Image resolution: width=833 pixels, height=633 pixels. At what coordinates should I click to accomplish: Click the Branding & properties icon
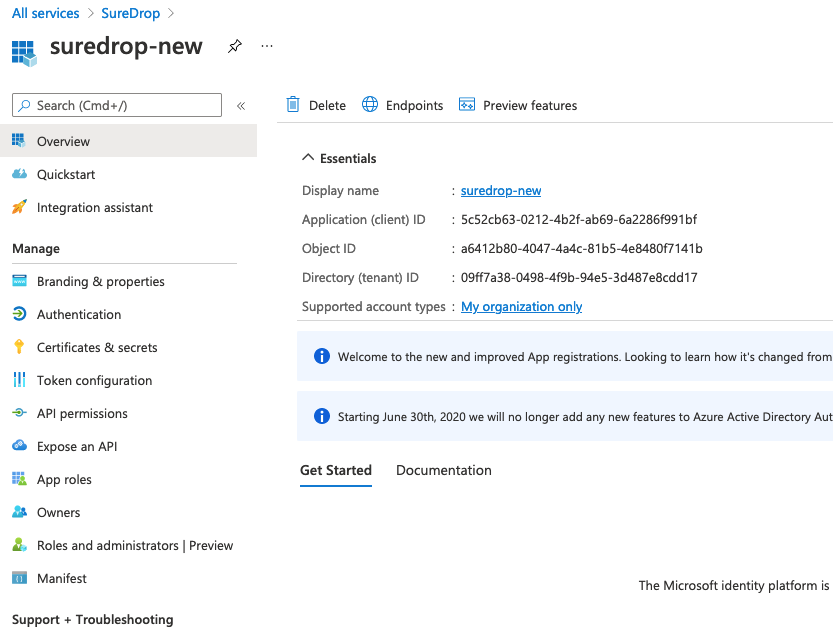coord(19,280)
